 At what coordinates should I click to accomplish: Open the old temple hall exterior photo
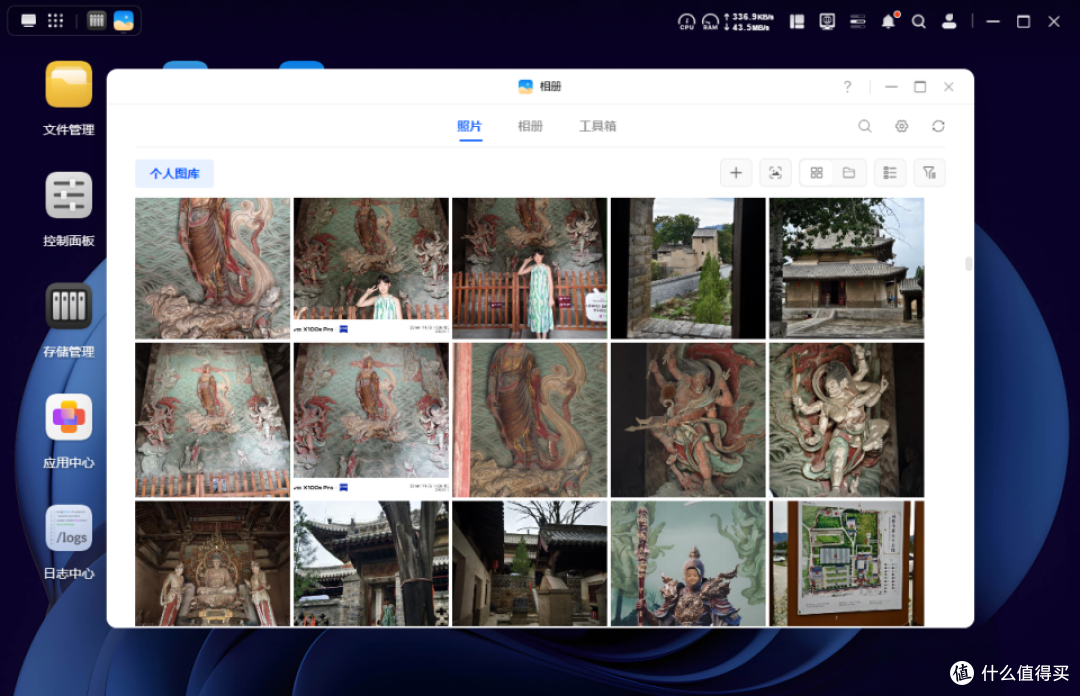click(847, 268)
